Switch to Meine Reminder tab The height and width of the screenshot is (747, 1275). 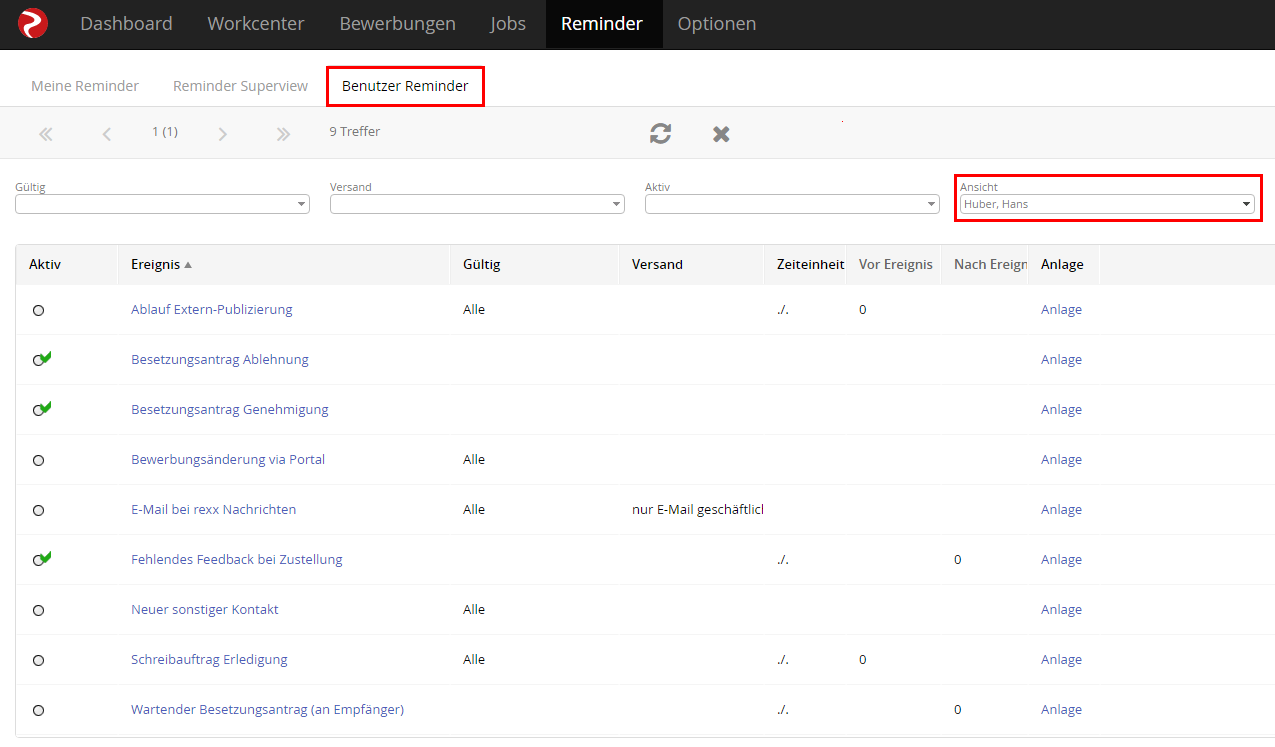tap(85, 86)
